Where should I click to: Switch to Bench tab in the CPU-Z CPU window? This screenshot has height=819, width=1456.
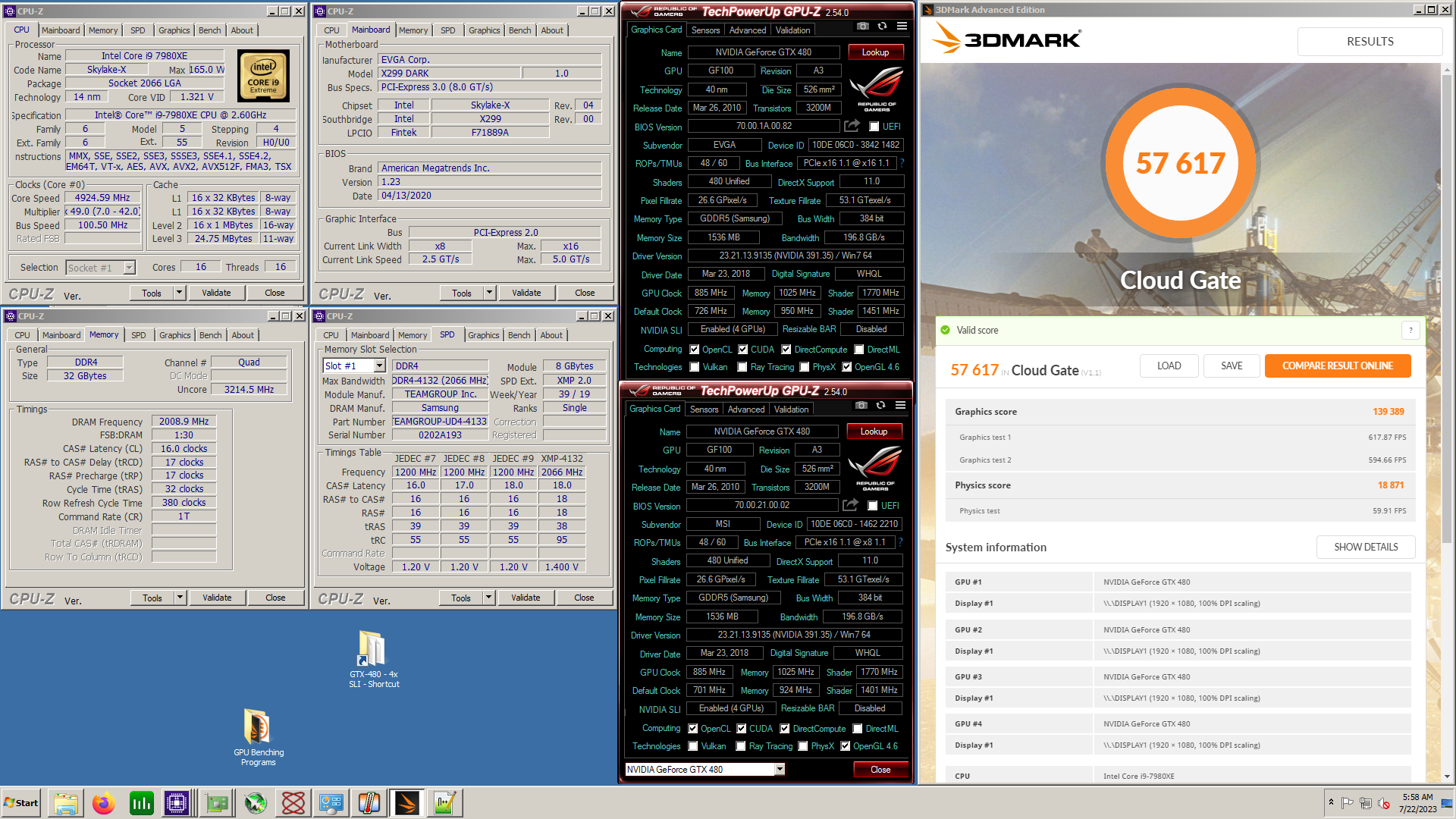pos(210,30)
